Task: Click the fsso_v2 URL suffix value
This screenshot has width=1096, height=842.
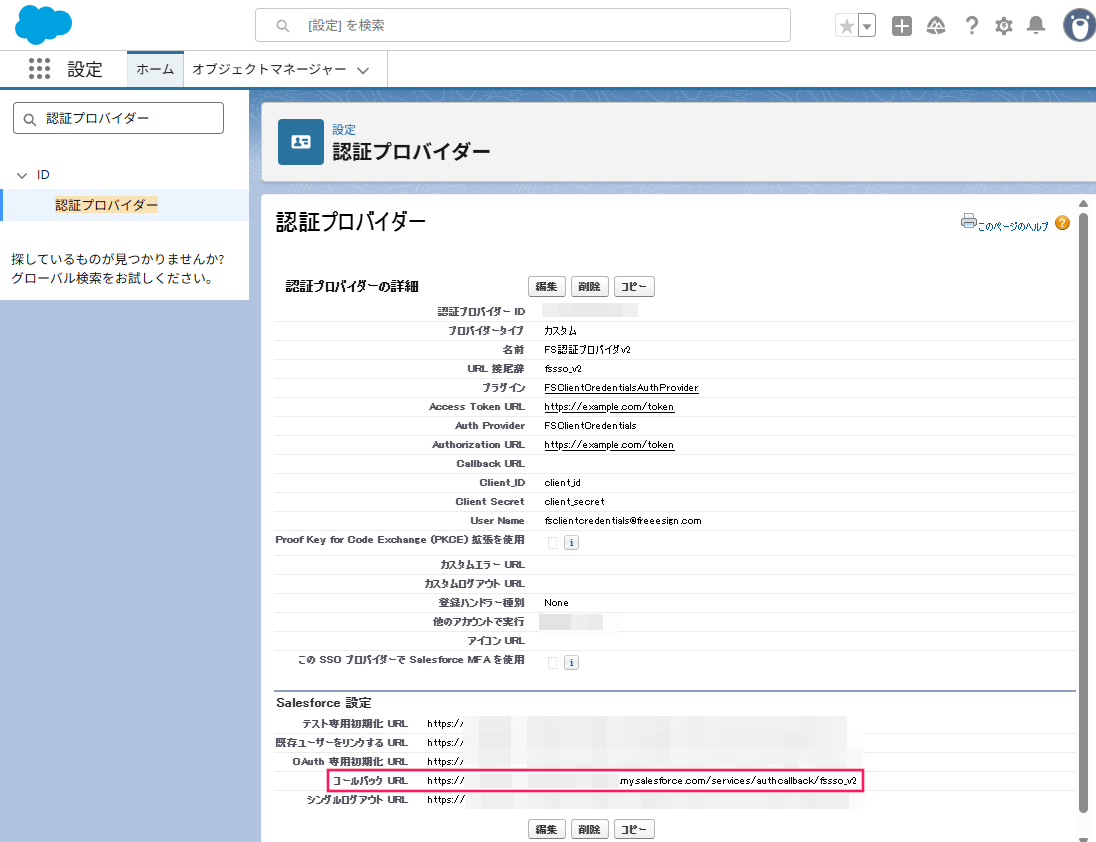Action: pyautogui.click(x=563, y=369)
